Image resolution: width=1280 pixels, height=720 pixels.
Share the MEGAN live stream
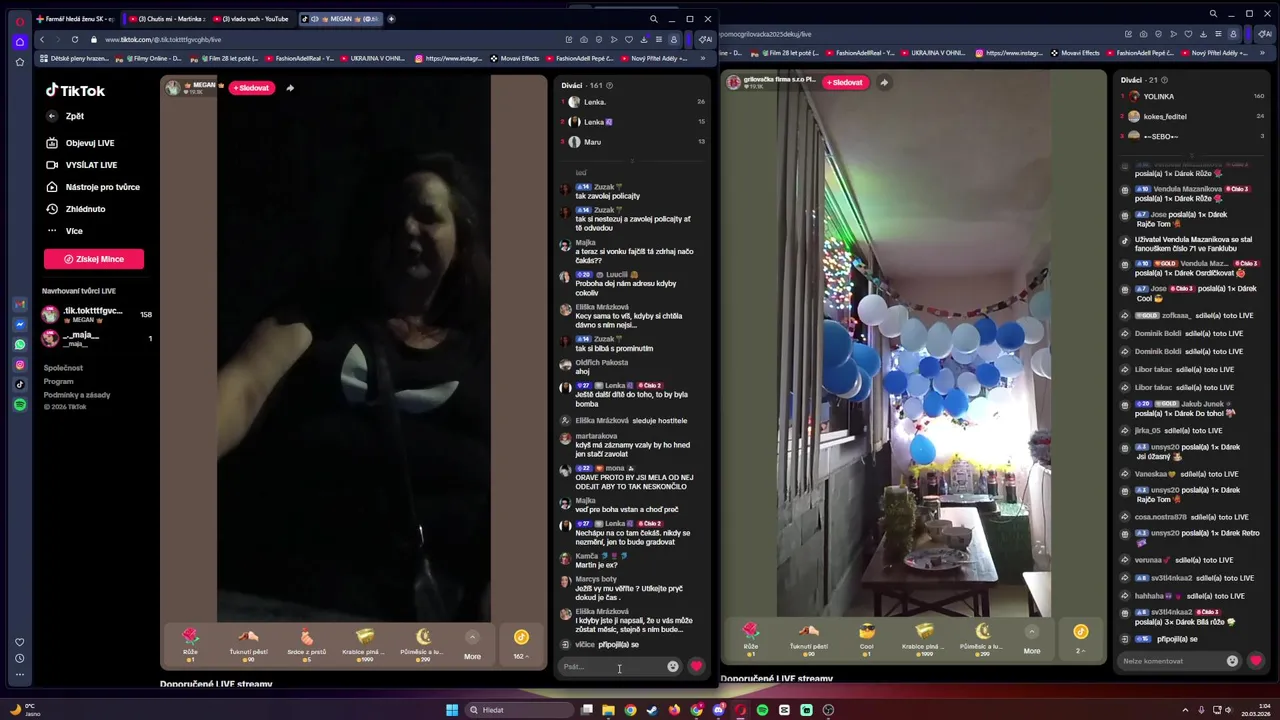pos(290,88)
